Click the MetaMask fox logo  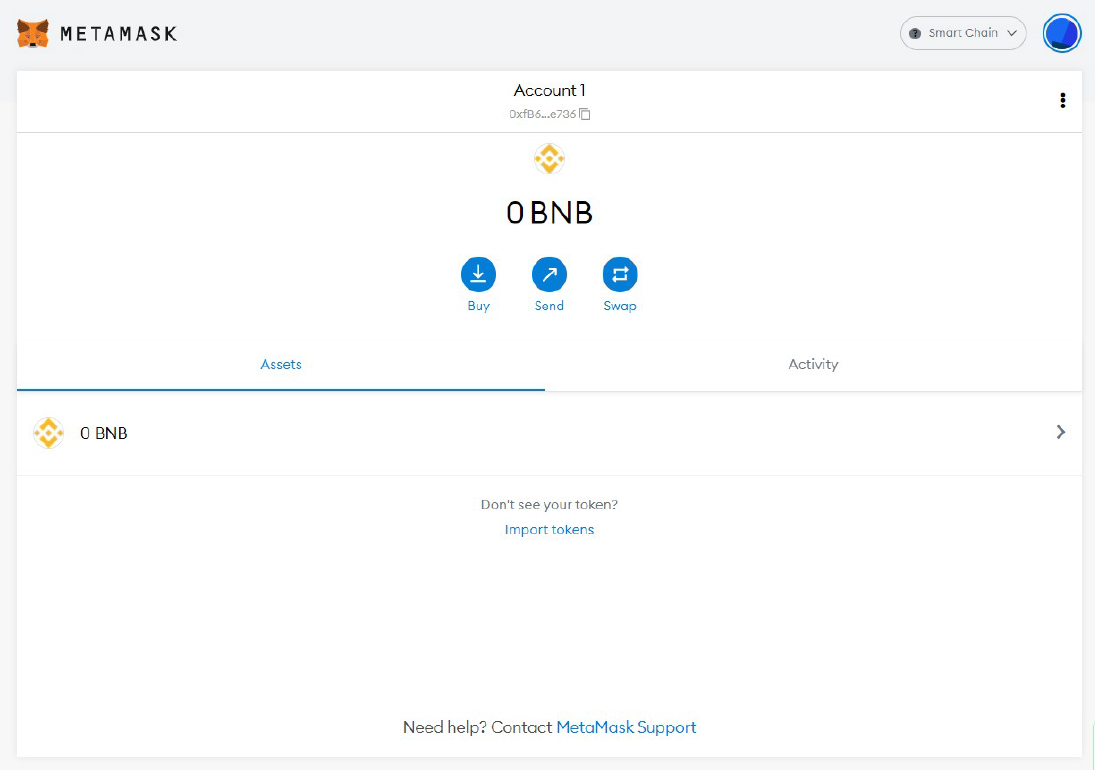point(33,33)
